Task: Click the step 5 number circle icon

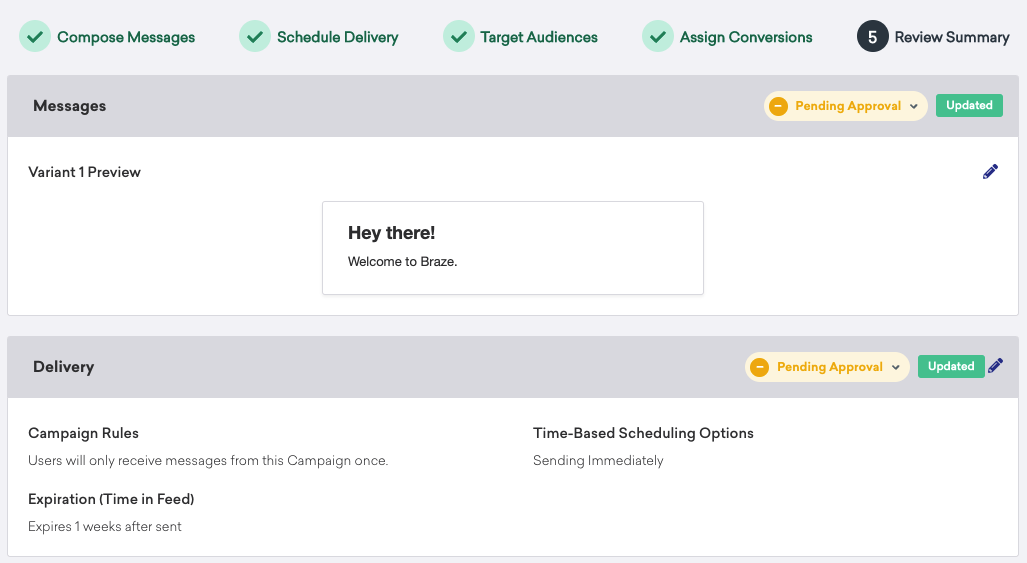Action: coord(872,36)
